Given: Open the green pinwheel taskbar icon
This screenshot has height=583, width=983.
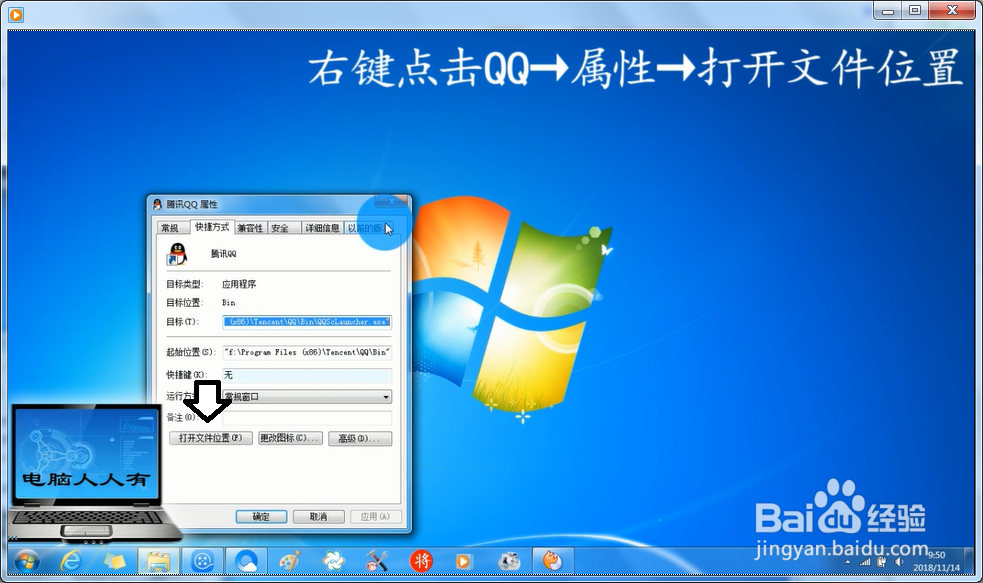Looking at the screenshot, I should pyautogui.click(x=334, y=561).
